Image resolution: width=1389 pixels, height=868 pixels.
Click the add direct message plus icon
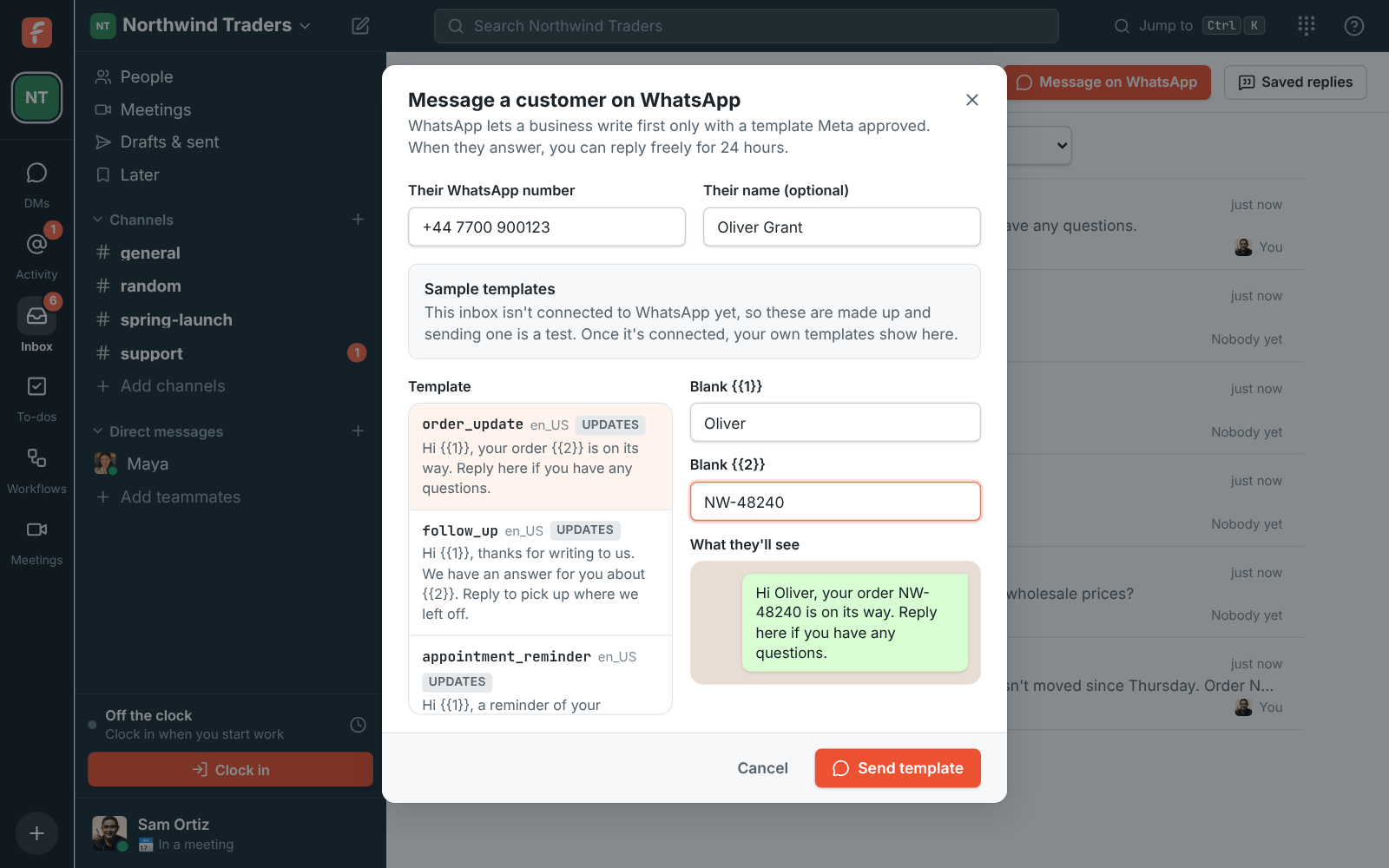[x=358, y=431]
